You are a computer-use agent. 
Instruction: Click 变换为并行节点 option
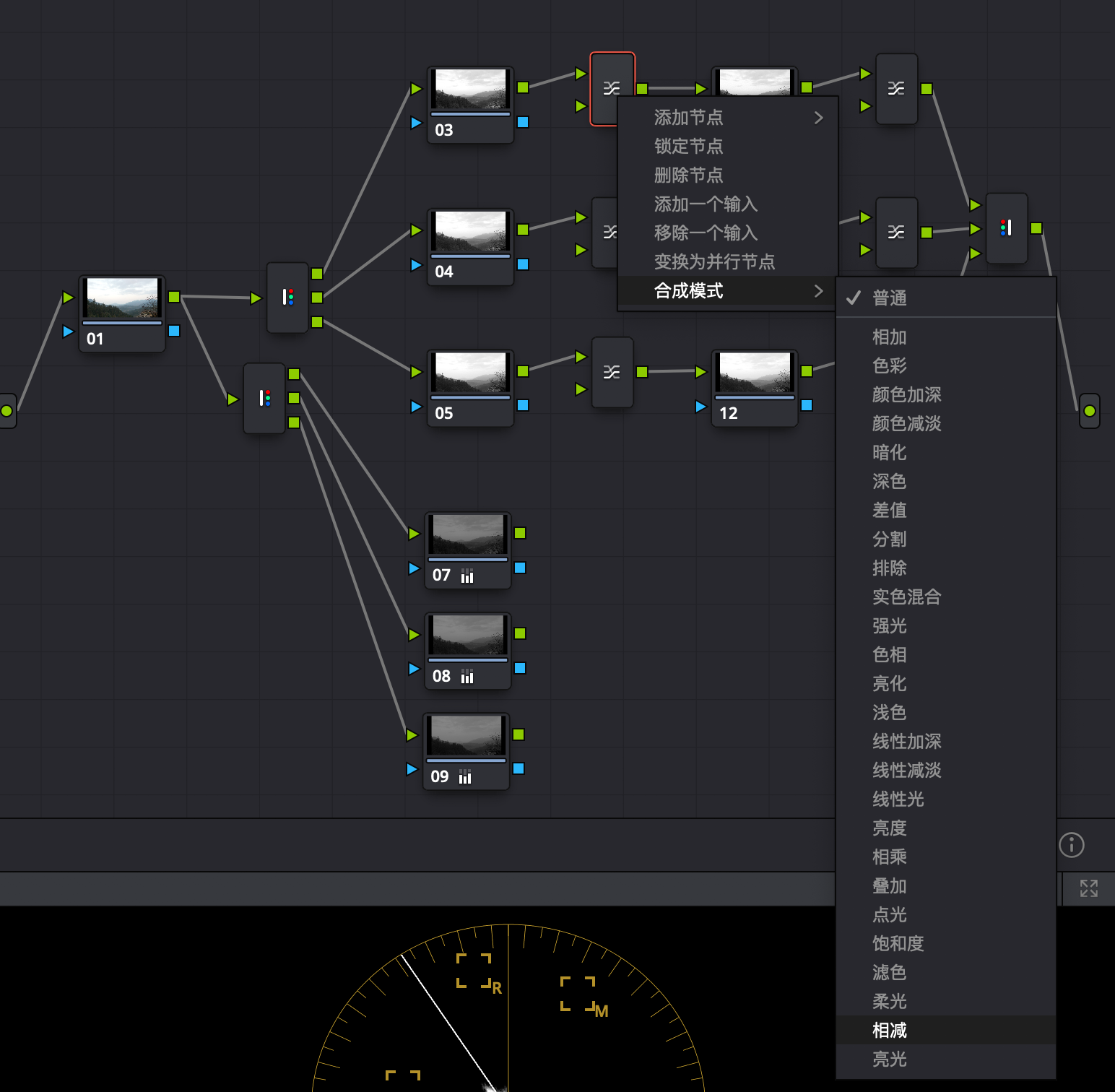[x=714, y=261]
